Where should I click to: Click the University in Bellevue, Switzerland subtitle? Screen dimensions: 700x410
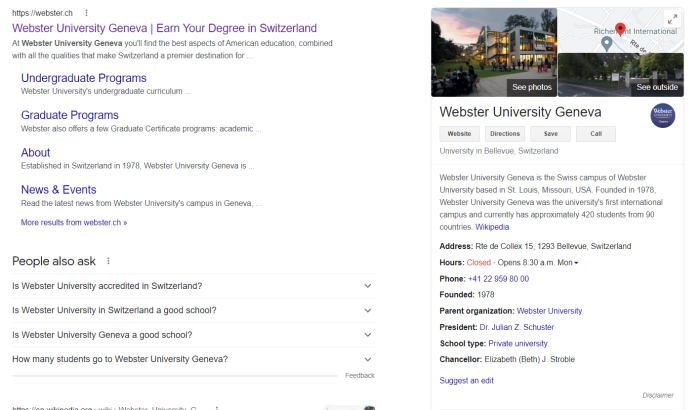(x=499, y=151)
